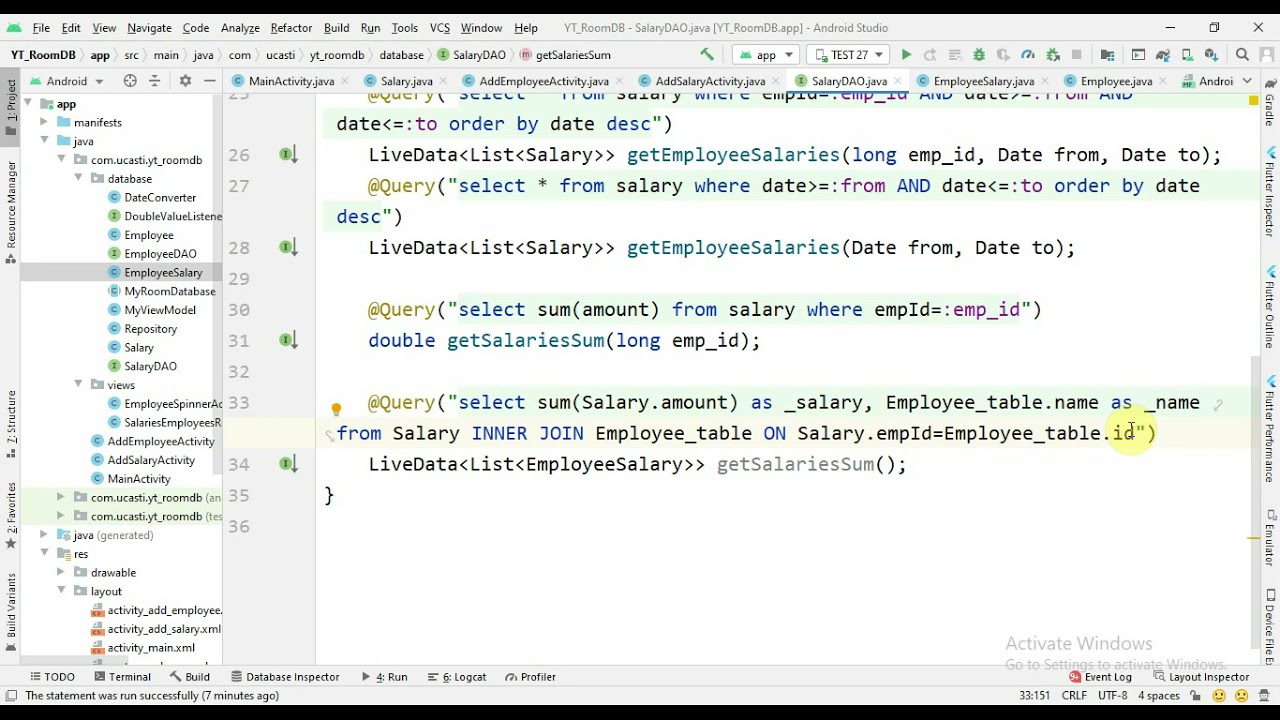Open the Profiler tool window
1280x720 pixels.
529,677
